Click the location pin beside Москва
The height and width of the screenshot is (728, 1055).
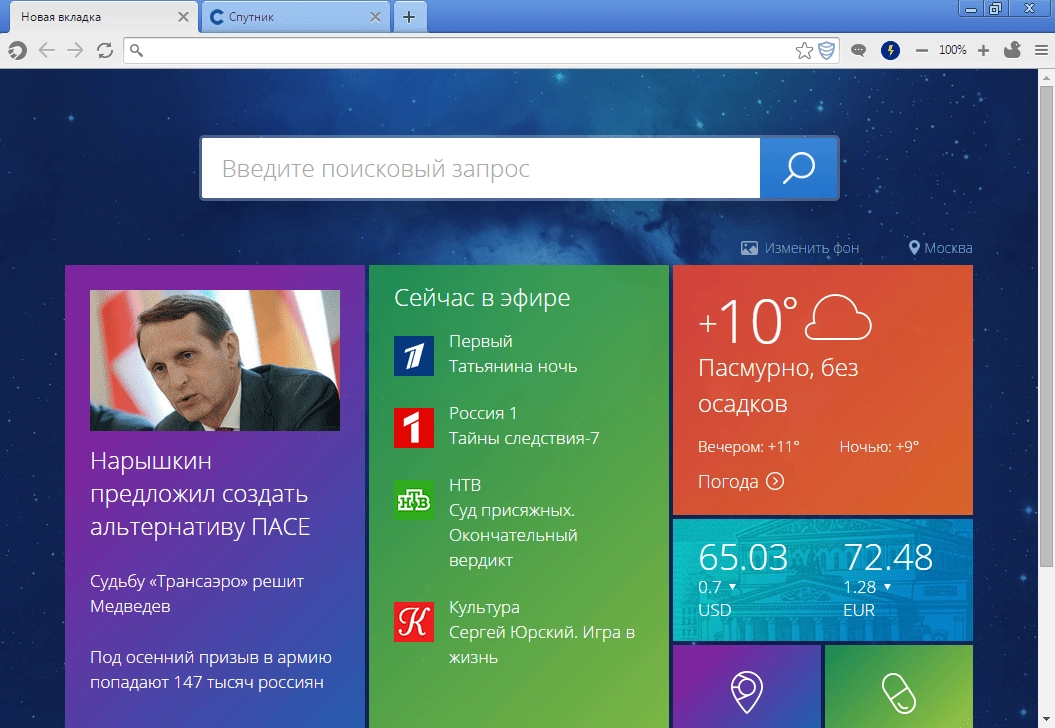click(914, 248)
